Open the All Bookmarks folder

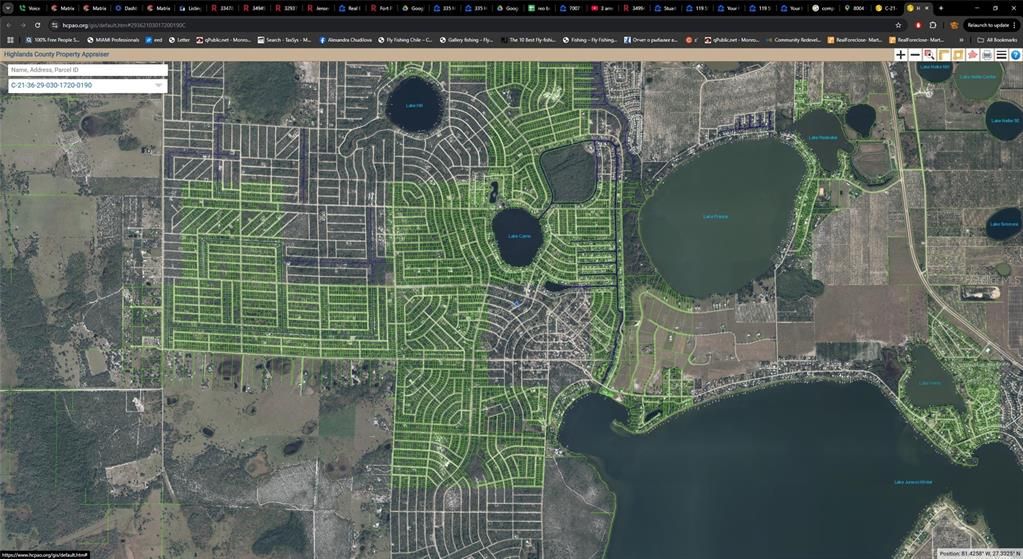coord(997,40)
